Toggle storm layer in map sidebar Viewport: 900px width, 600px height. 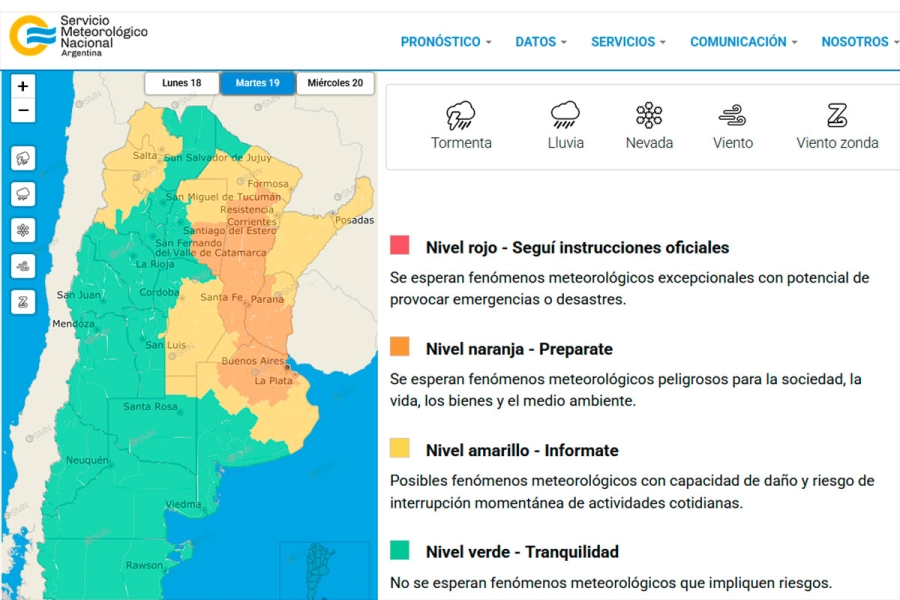pos(23,158)
